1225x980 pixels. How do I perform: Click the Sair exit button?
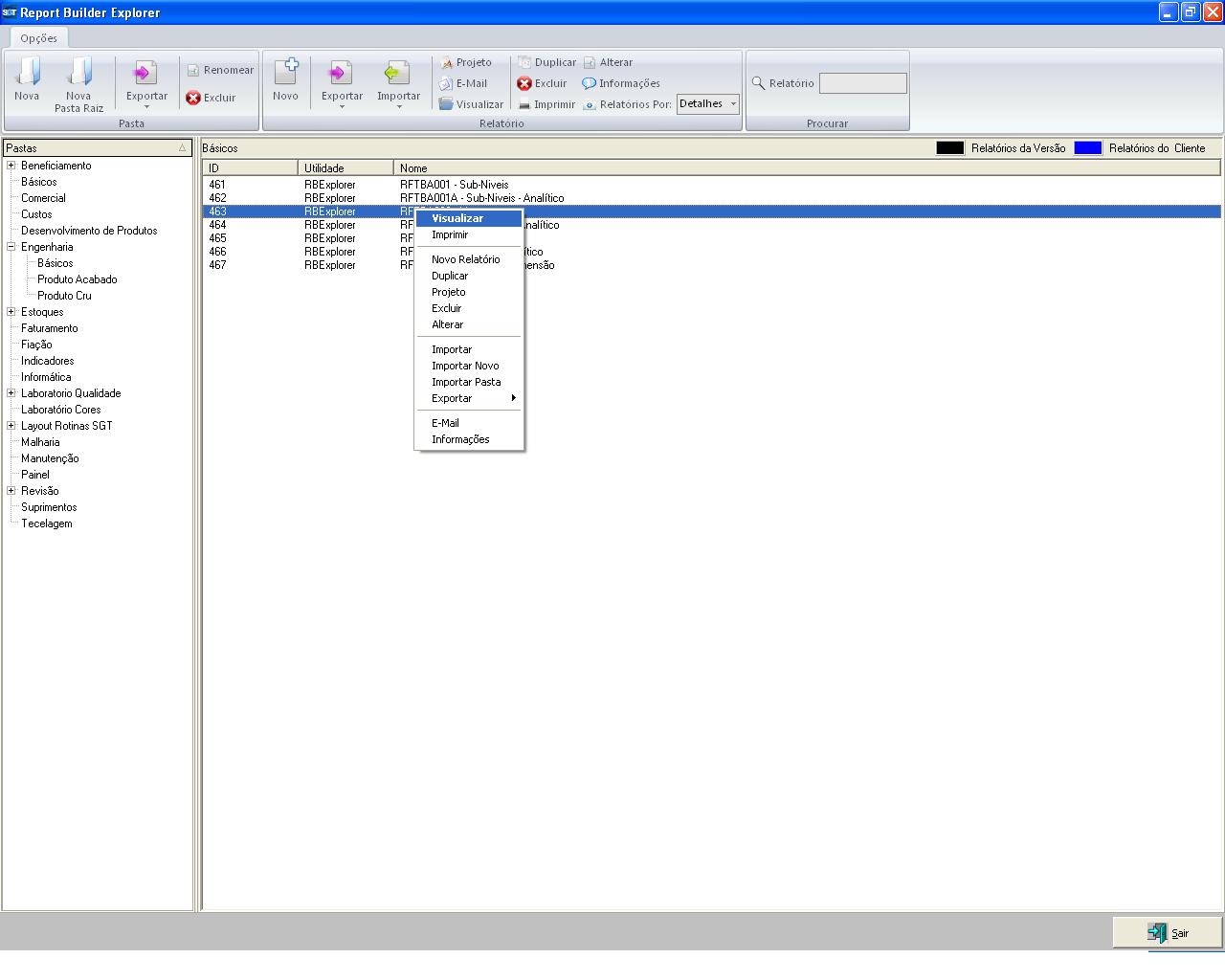click(1168, 933)
